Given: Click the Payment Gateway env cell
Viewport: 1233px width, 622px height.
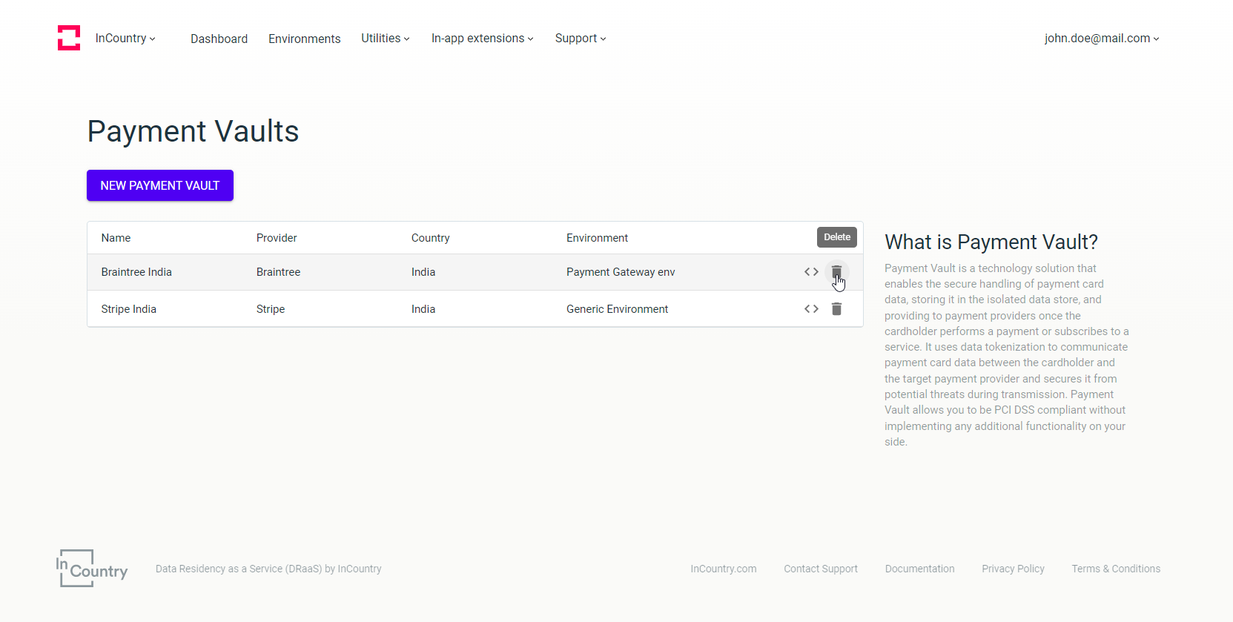Looking at the screenshot, I should coord(620,272).
